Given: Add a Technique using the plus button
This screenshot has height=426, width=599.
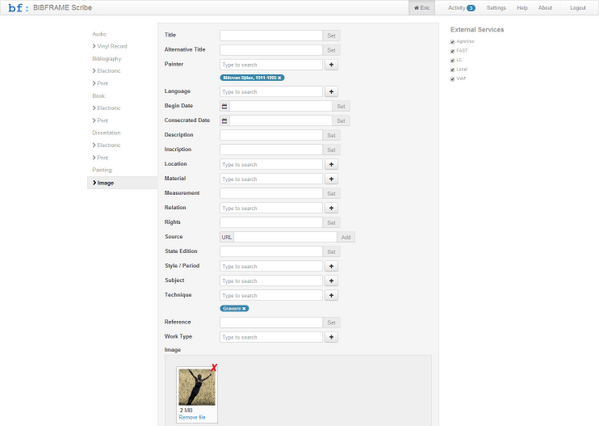Looking at the screenshot, I should 331,295.
